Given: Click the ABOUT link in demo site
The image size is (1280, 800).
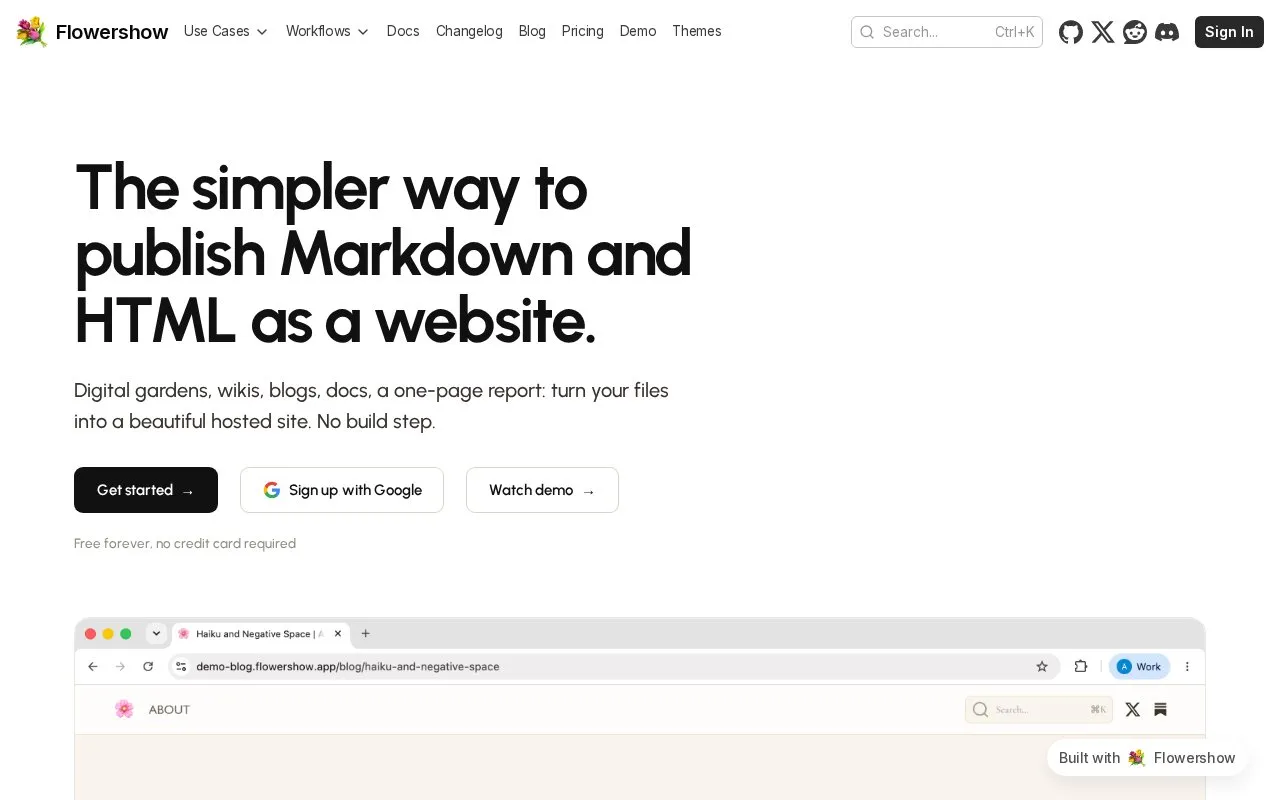Looking at the screenshot, I should [x=169, y=710].
